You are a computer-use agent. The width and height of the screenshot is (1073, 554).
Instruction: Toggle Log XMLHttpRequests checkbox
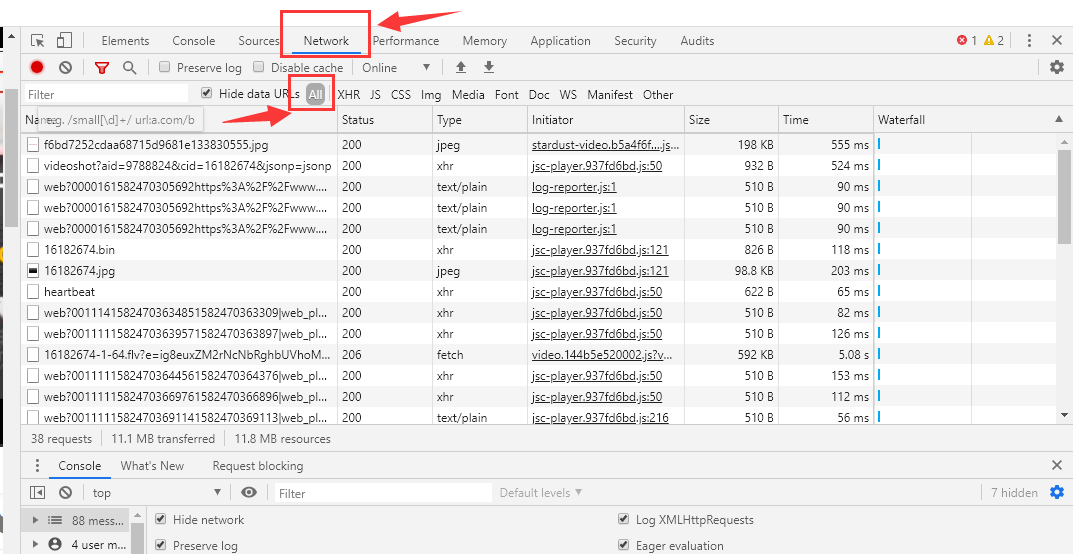pyautogui.click(x=623, y=519)
